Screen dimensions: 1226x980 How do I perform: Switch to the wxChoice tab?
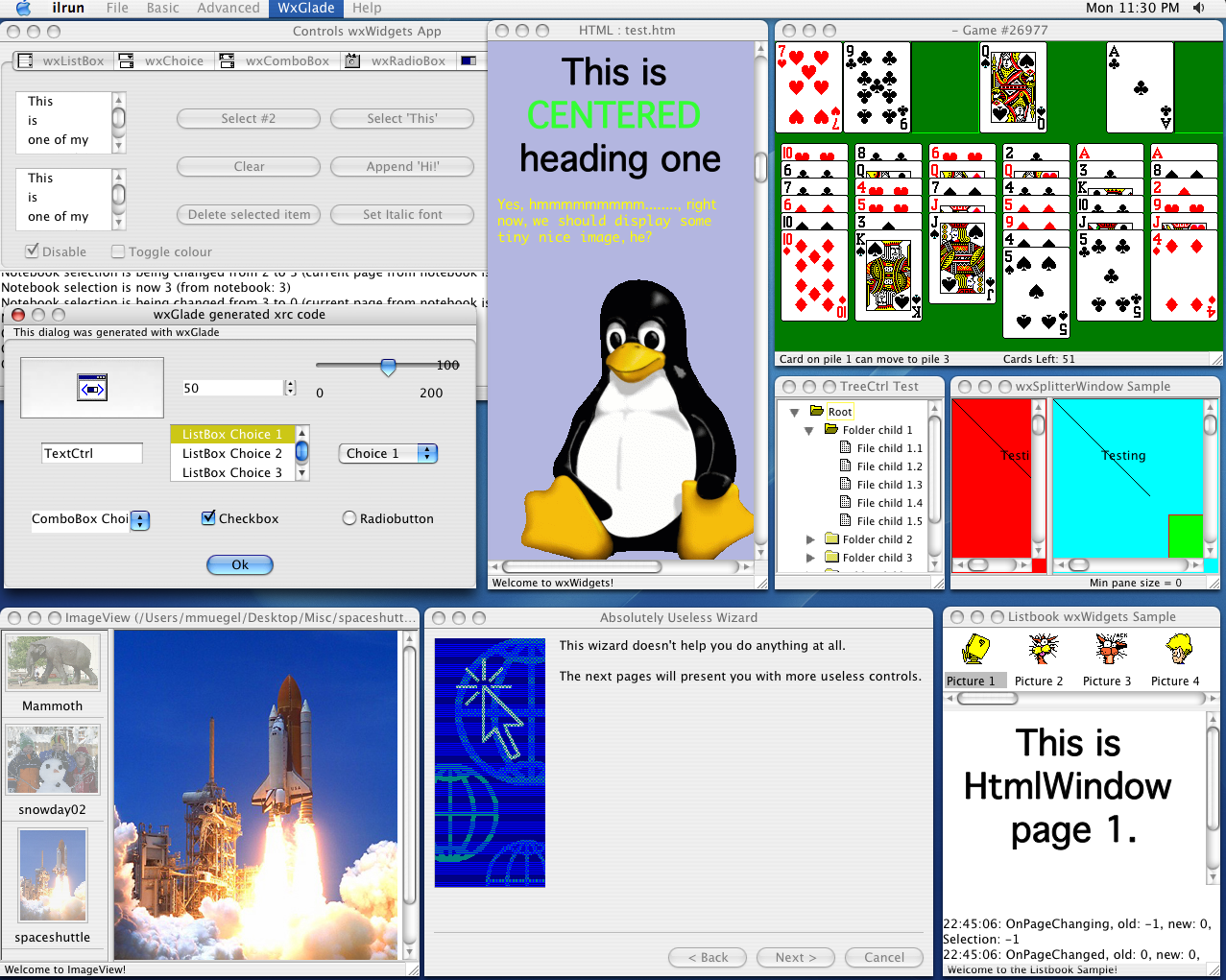162,60
